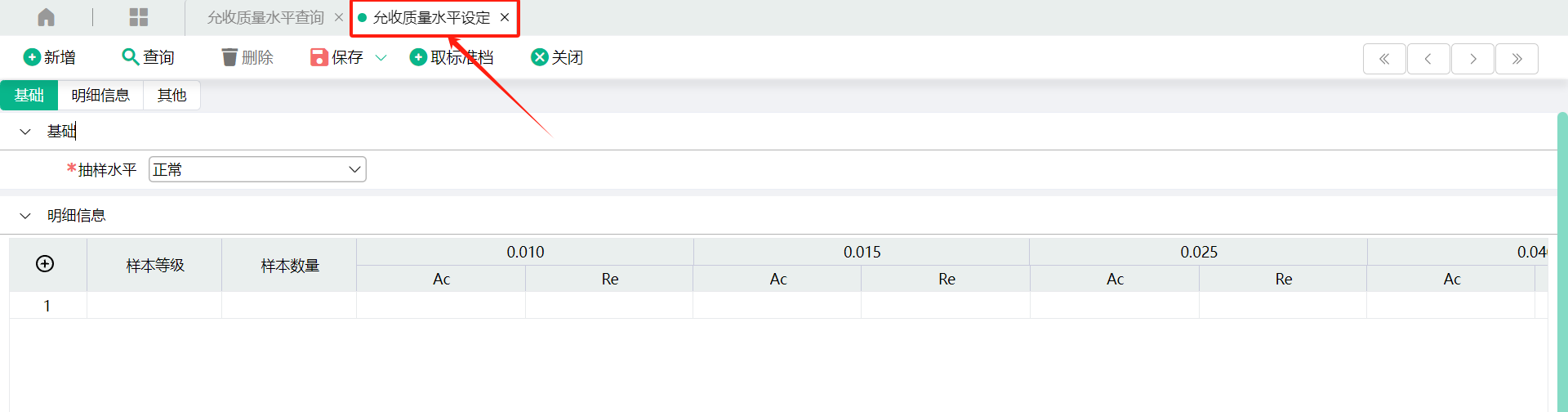The height and width of the screenshot is (412, 1568).
Task: Open the 抽样水平 combo box
Action: click(x=257, y=169)
